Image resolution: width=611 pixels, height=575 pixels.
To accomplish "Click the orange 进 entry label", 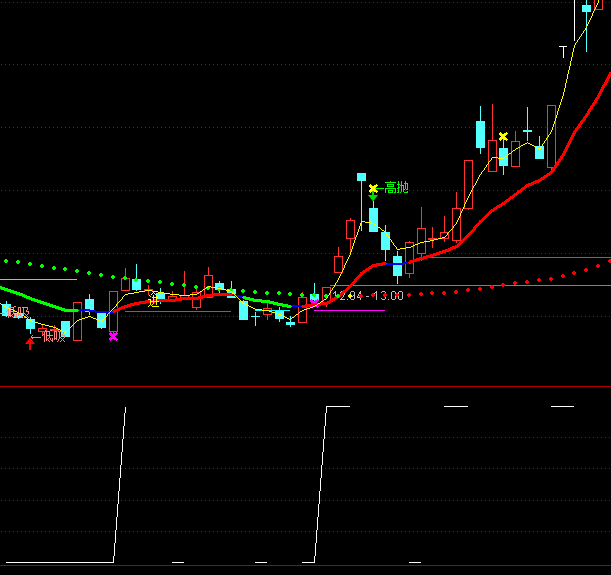I will point(154,299).
